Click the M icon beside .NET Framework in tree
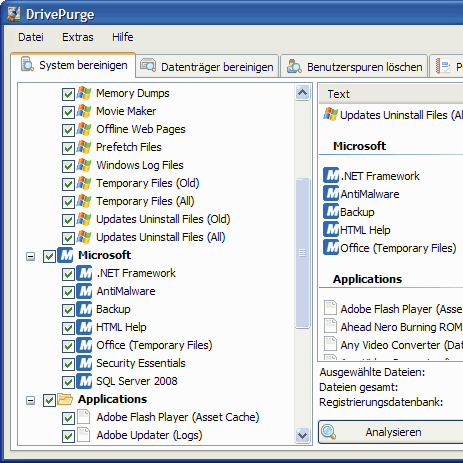 pyautogui.click(x=84, y=273)
